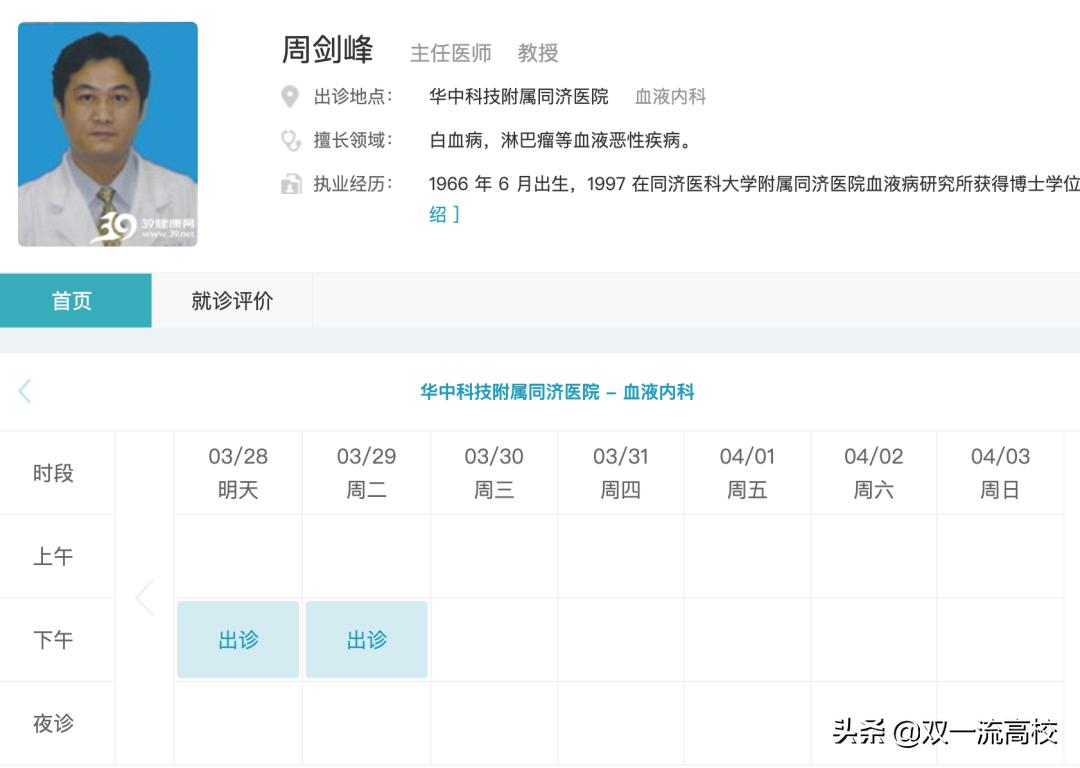Click the previous-week arrow in the schedule table
Image resolution: width=1080 pixels, height=768 pixels.
coord(145,597)
